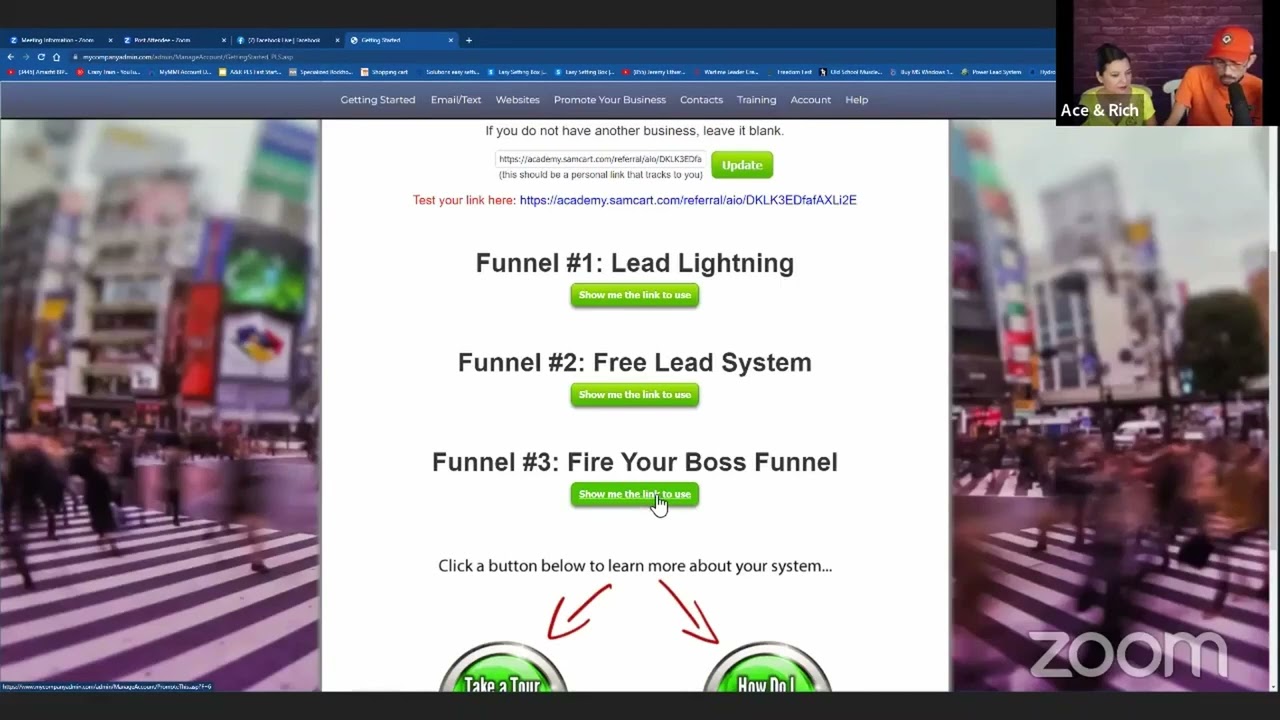Open the Jeremy bookmark with YouTube icon

click(654, 72)
